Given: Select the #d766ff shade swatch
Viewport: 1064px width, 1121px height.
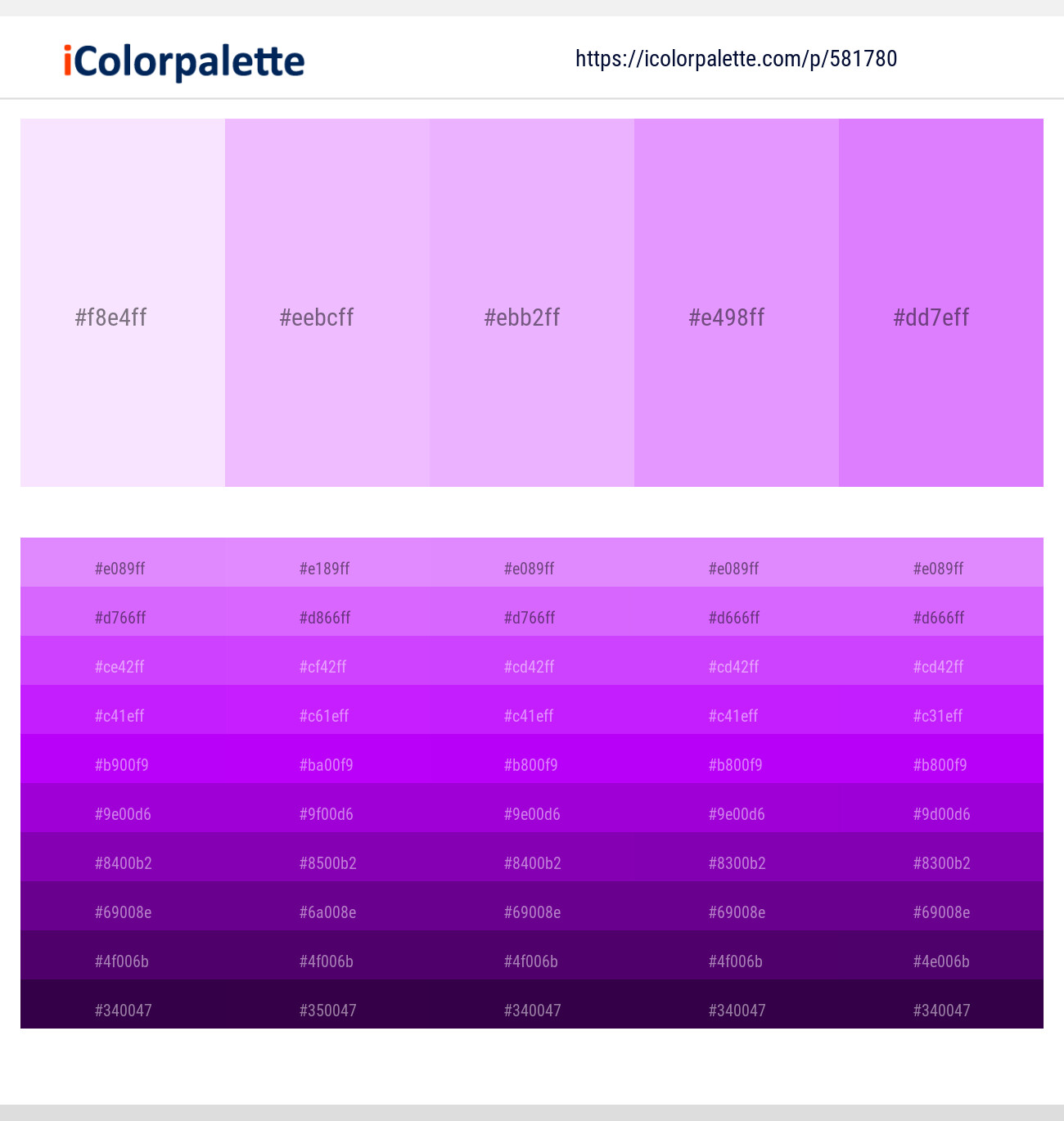Looking at the screenshot, I should tap(119, 617).
